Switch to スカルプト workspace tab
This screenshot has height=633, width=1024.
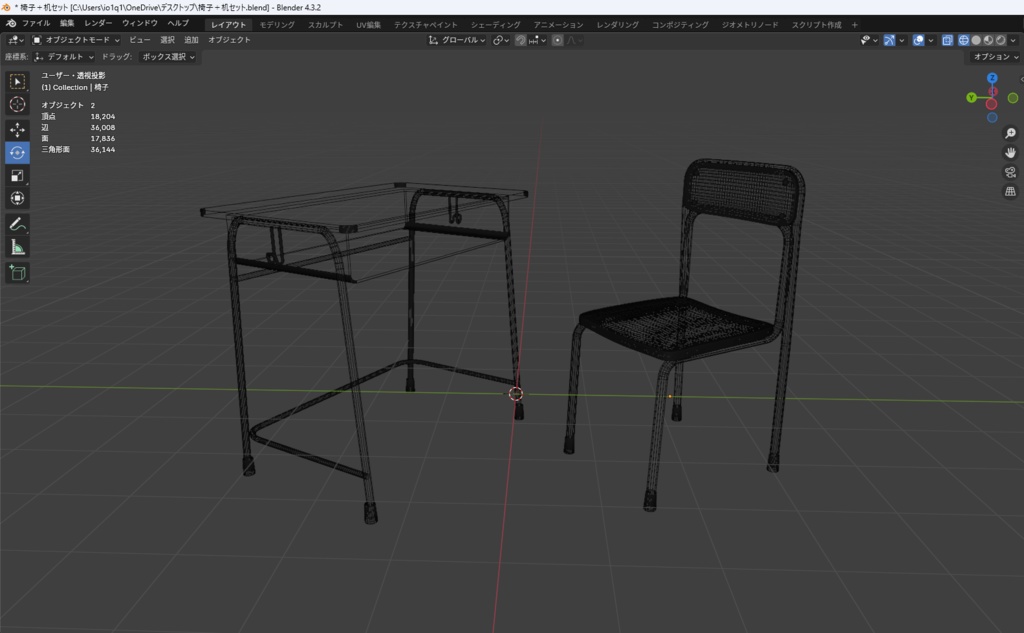coord(325,25)
